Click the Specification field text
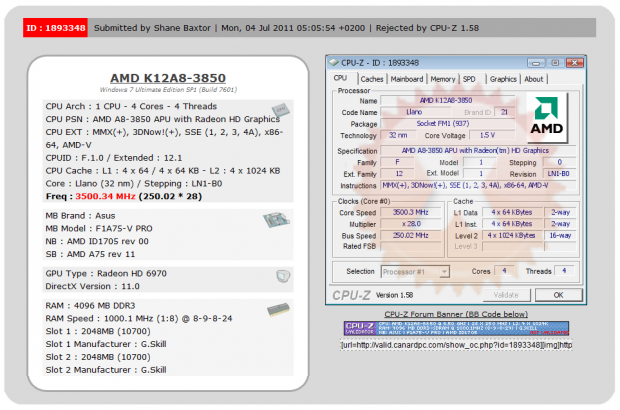Viewport: 620px width, 410px height. (x=477, y=151)
